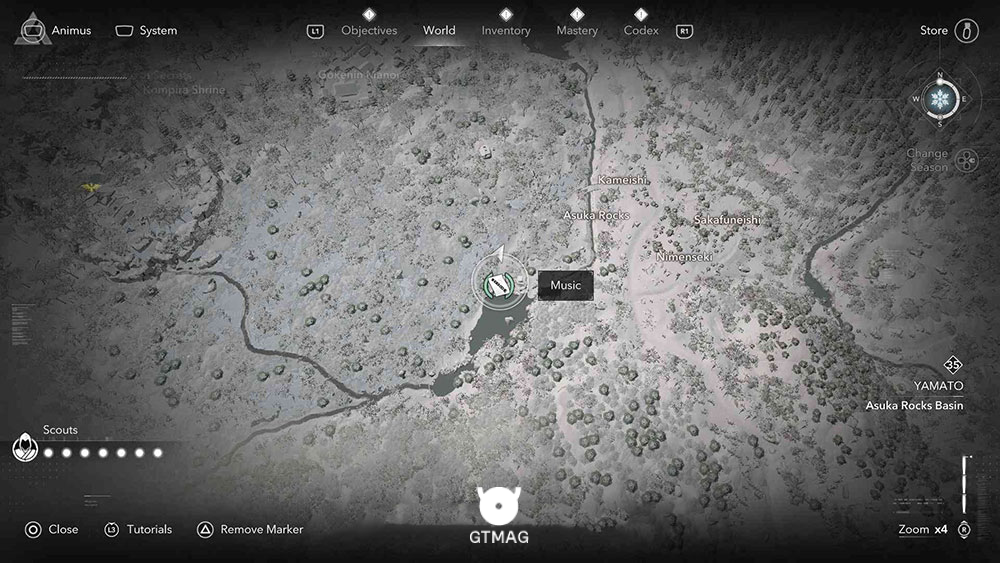This screenshot has width=1000, height=563.
Task: Click the Asuka Rocks Basin label
Action: click(x=914, y=406)
